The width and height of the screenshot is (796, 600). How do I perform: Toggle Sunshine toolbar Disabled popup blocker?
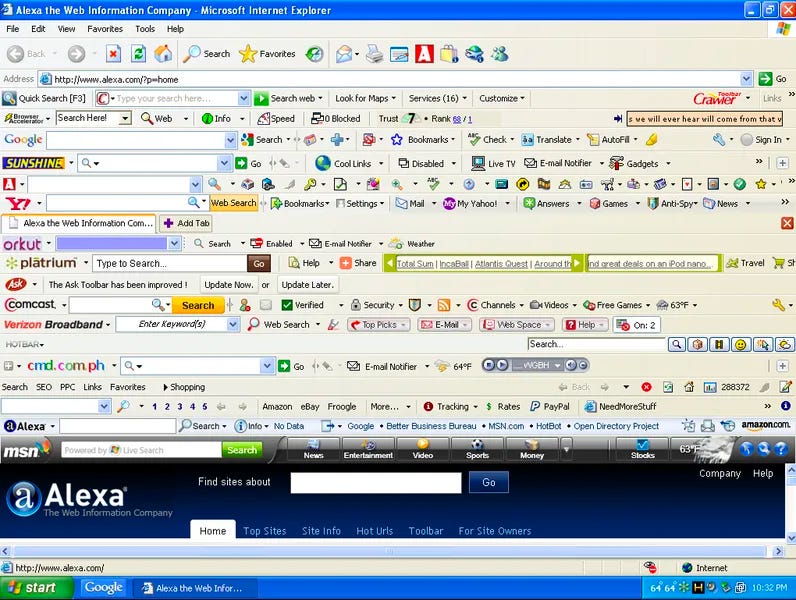click(x=421, y=163)
